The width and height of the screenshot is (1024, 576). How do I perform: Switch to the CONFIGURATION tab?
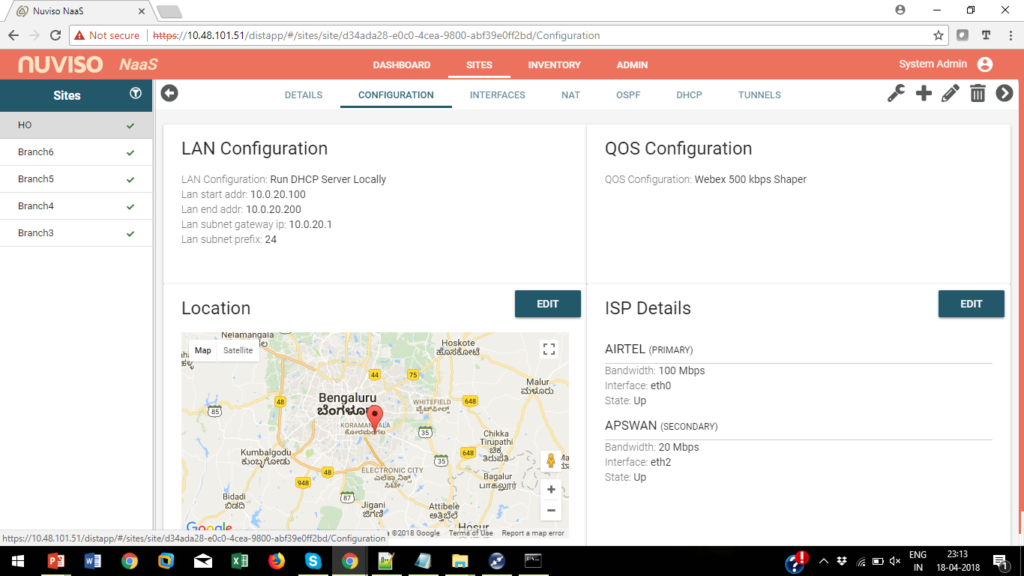coord(396,95)
